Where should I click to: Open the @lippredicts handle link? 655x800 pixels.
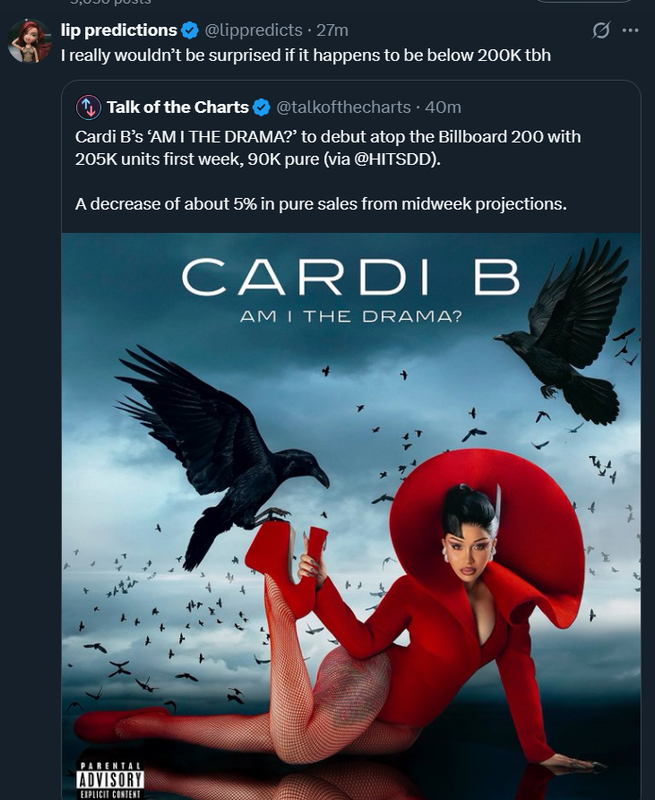pos(254,31)
